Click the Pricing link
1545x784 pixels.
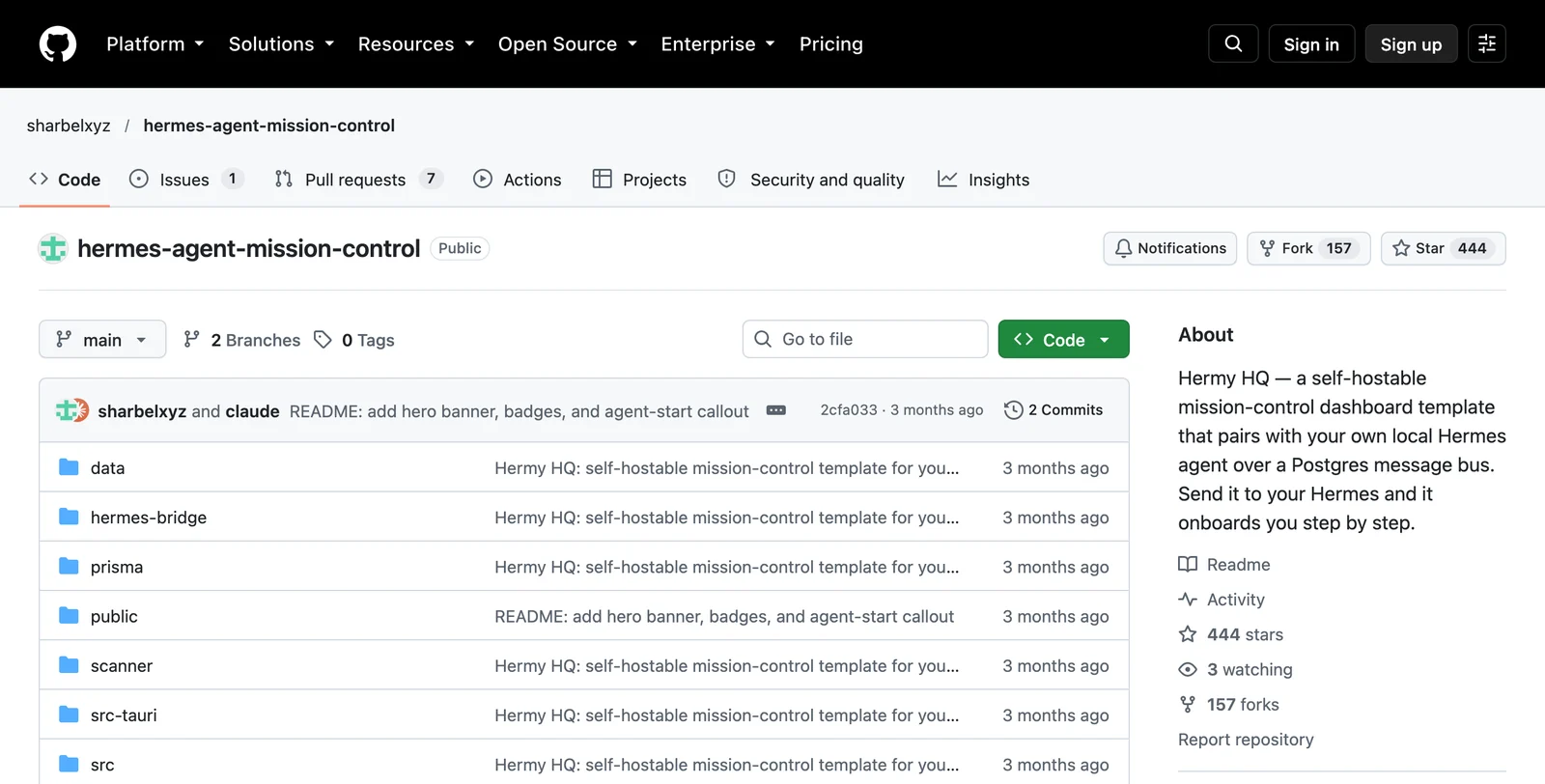[831, 43]
